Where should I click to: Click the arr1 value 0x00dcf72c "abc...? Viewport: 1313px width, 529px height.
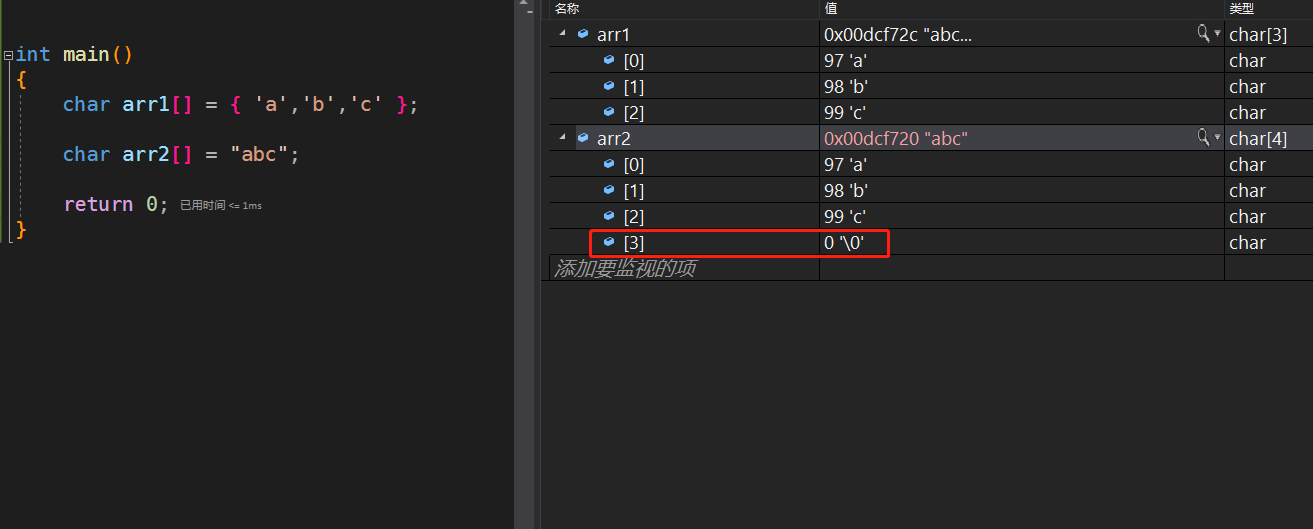(898, 34)
